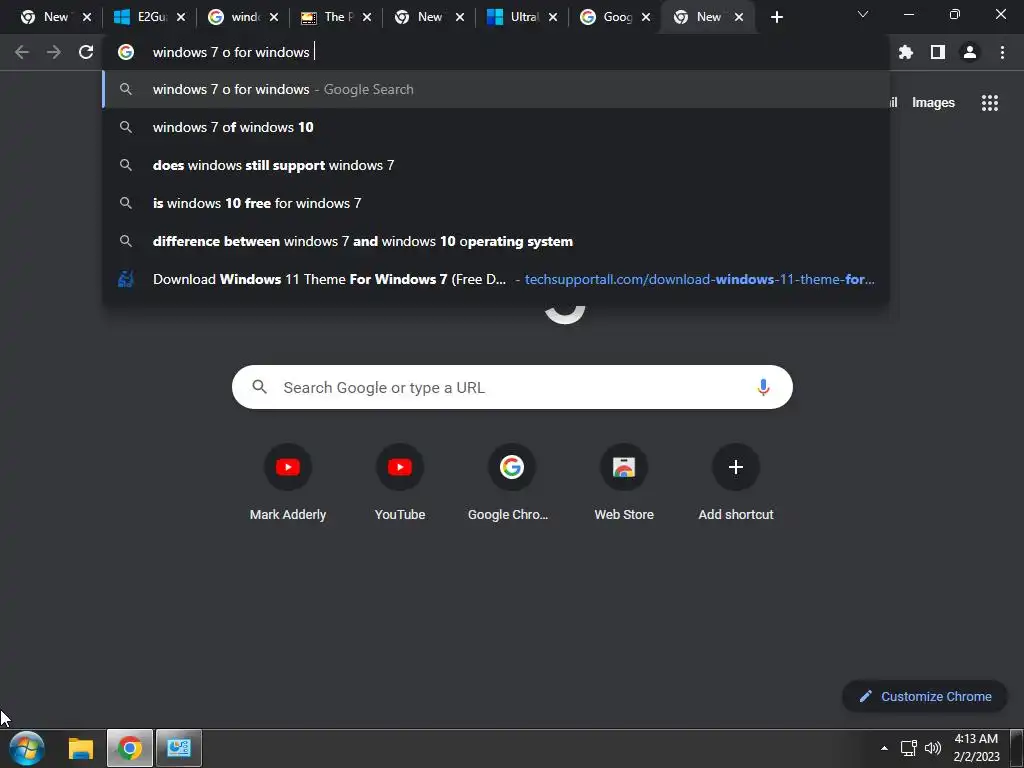Open the Mark Adderly shortcut

(287, 483)
